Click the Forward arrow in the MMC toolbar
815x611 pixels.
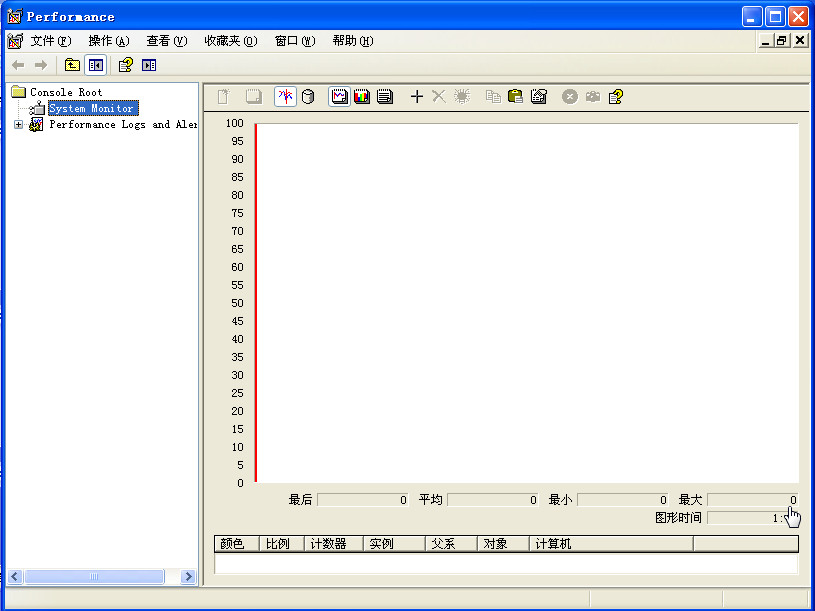(x=41, y=65)
